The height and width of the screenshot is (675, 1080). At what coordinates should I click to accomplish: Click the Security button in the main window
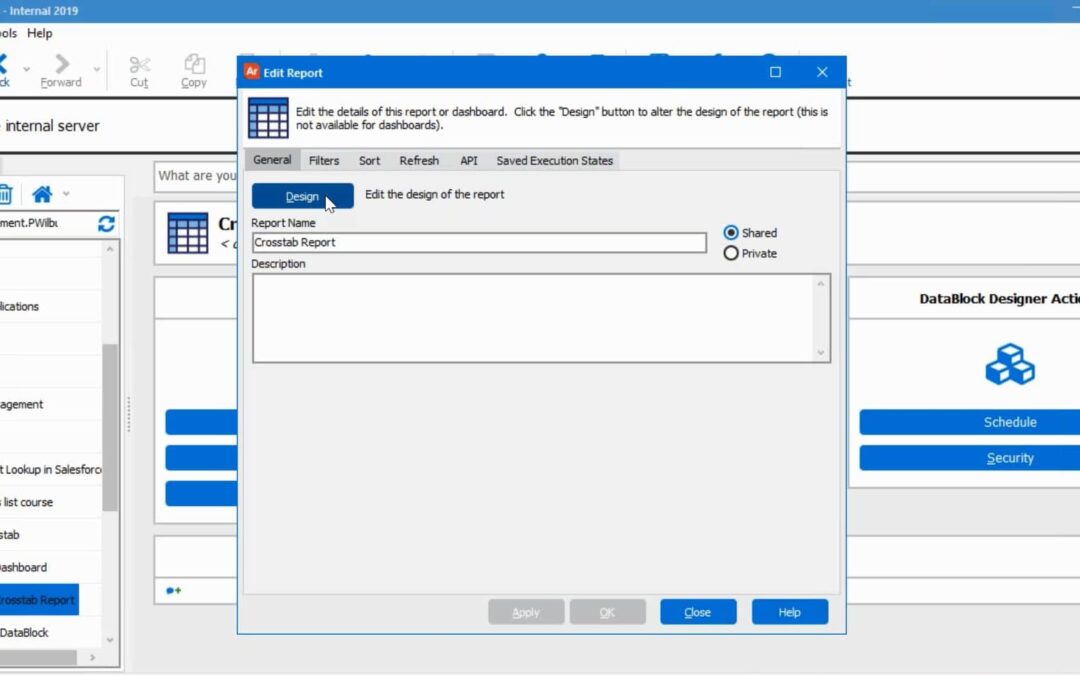coord(970,458)
